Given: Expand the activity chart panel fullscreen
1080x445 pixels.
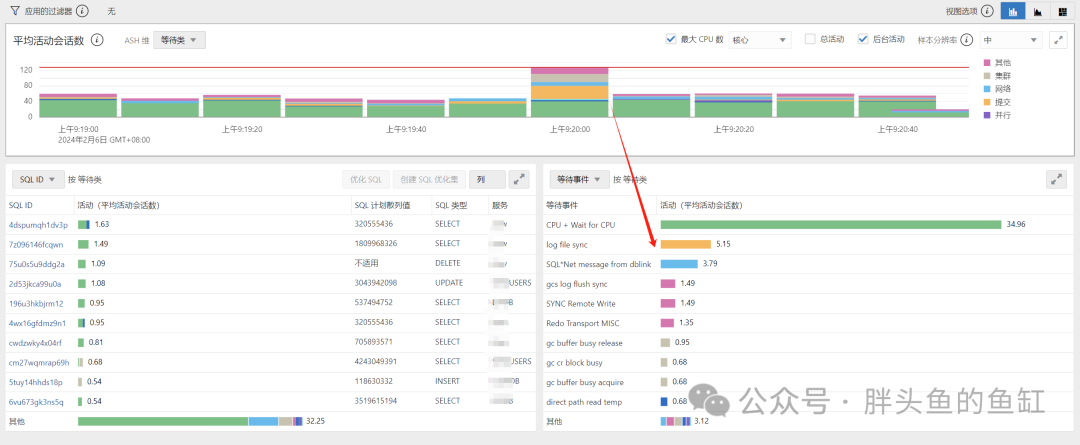Looking at the screenshot, I should pyautogui.click(x=1057, y=40).
